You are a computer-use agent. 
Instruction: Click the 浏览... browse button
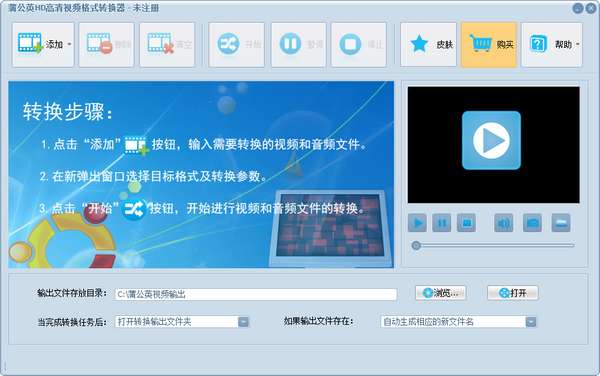tap(440, 293)
